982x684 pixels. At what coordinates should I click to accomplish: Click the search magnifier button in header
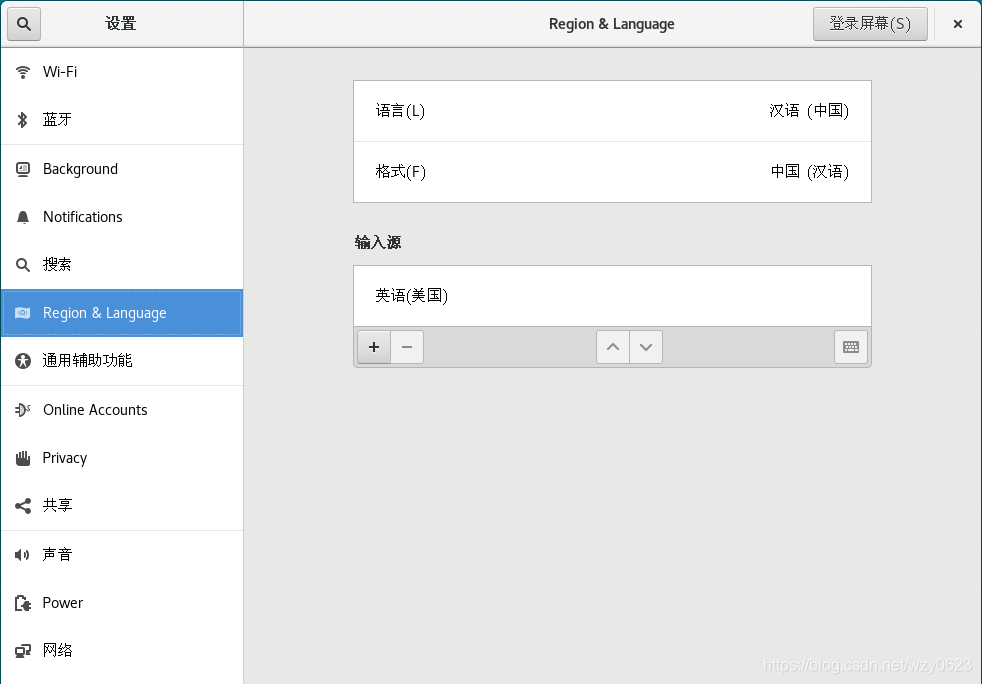coord(24,24)
